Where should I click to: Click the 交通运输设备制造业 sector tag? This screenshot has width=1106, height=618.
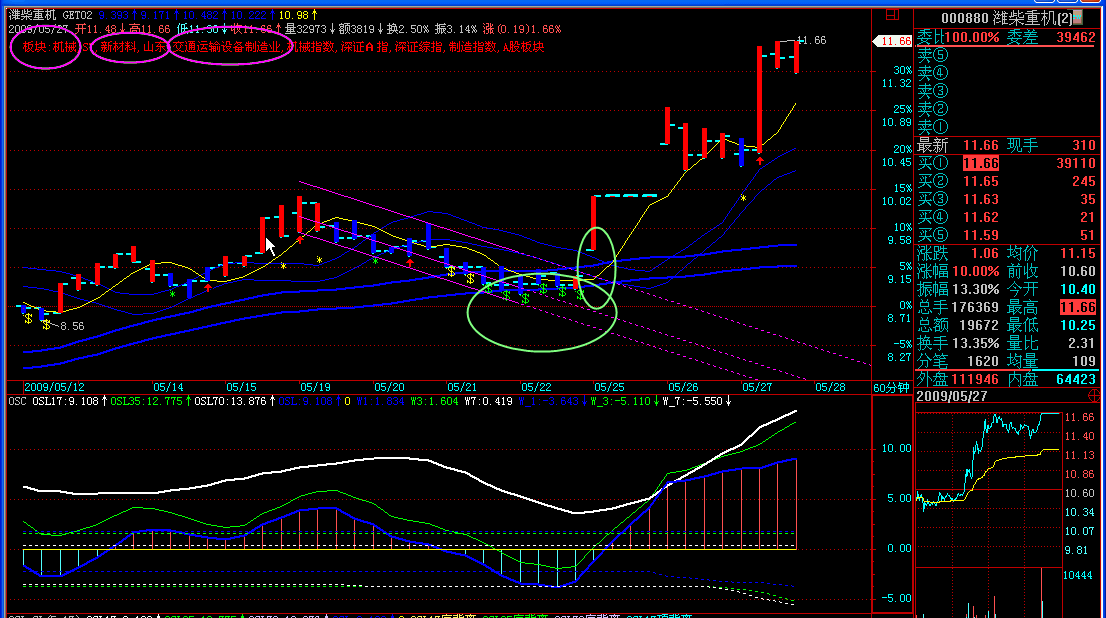pos(227,47)
